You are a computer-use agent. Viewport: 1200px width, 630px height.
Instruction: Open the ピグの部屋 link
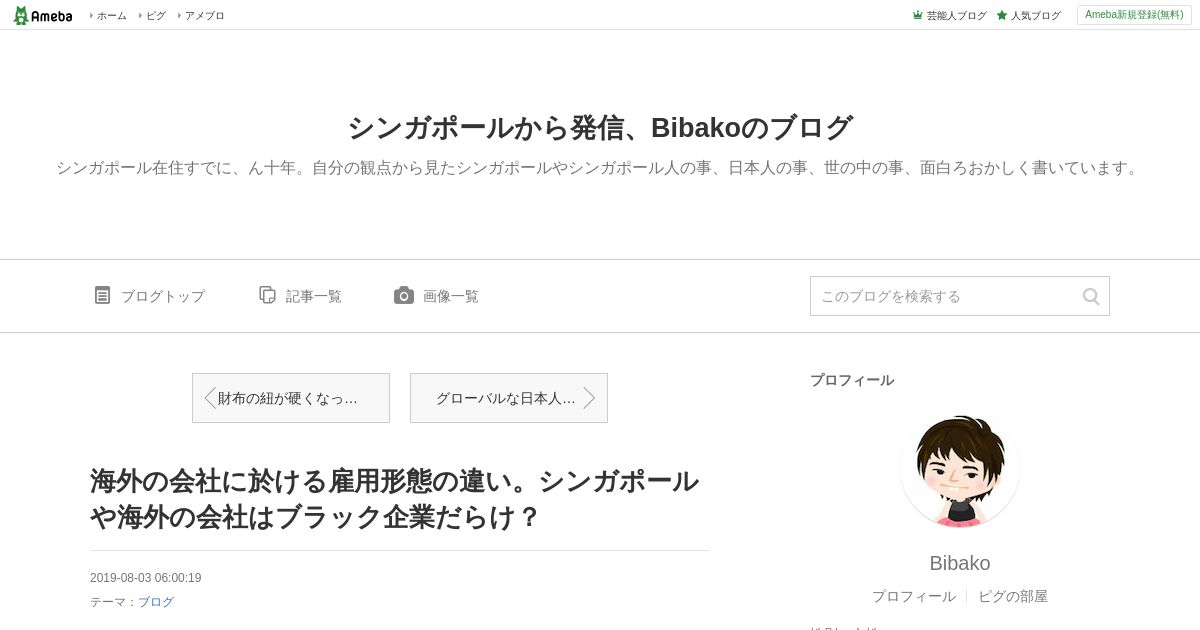coord(1013,596)
